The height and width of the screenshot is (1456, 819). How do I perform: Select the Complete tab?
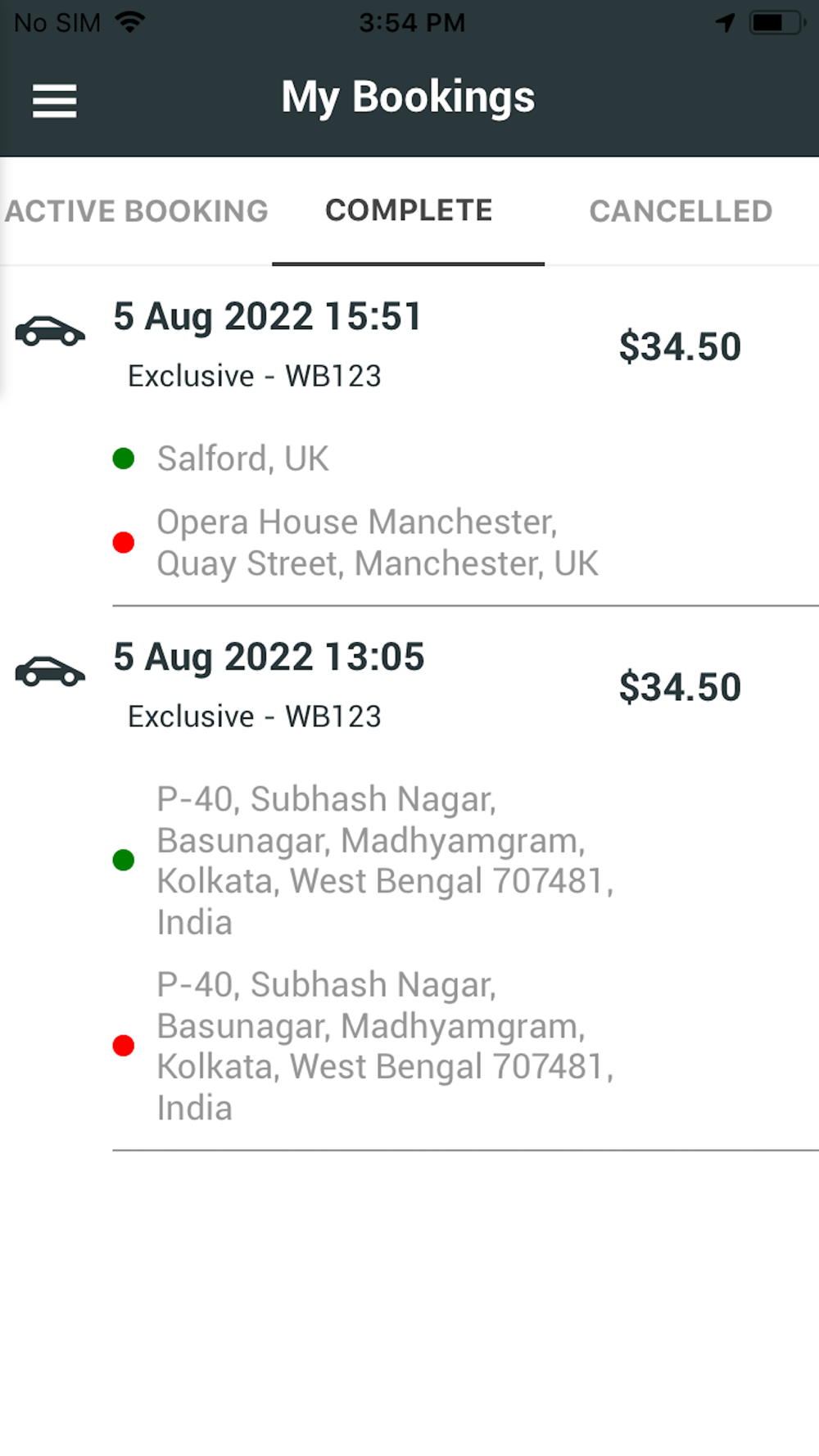point(409,210)
